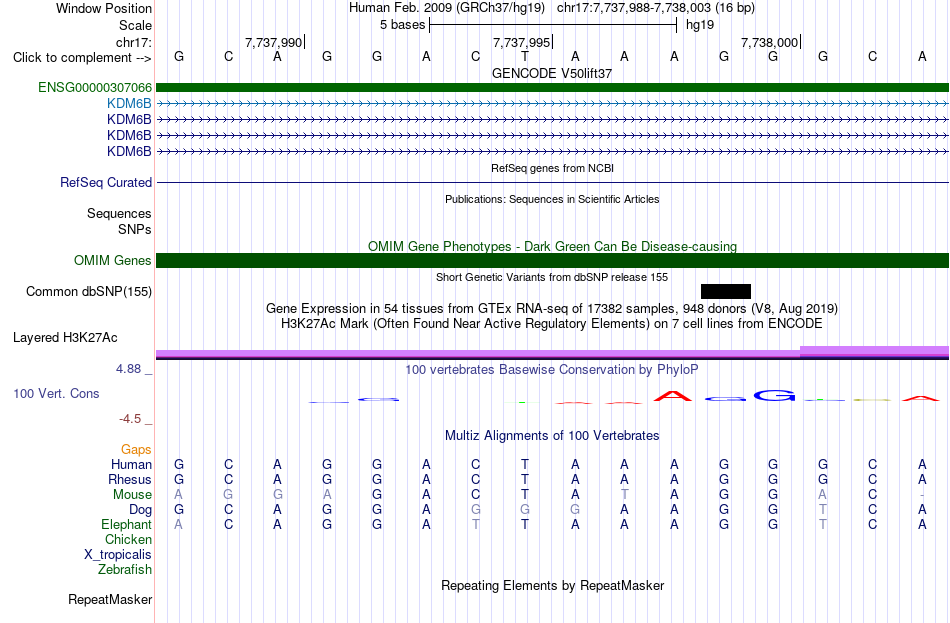Click 'Publications: Sequences in Scientific Articles' title
Image resolution: width=950 pixels, height=623 pixels.
pyautogui.click(x=552, y=199)
